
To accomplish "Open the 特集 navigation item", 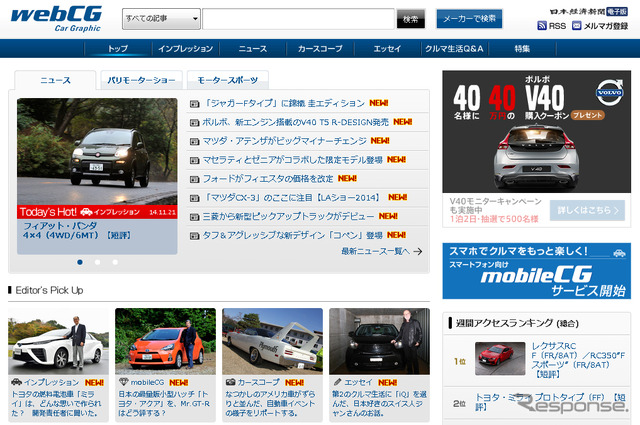I will click(522, 49).
